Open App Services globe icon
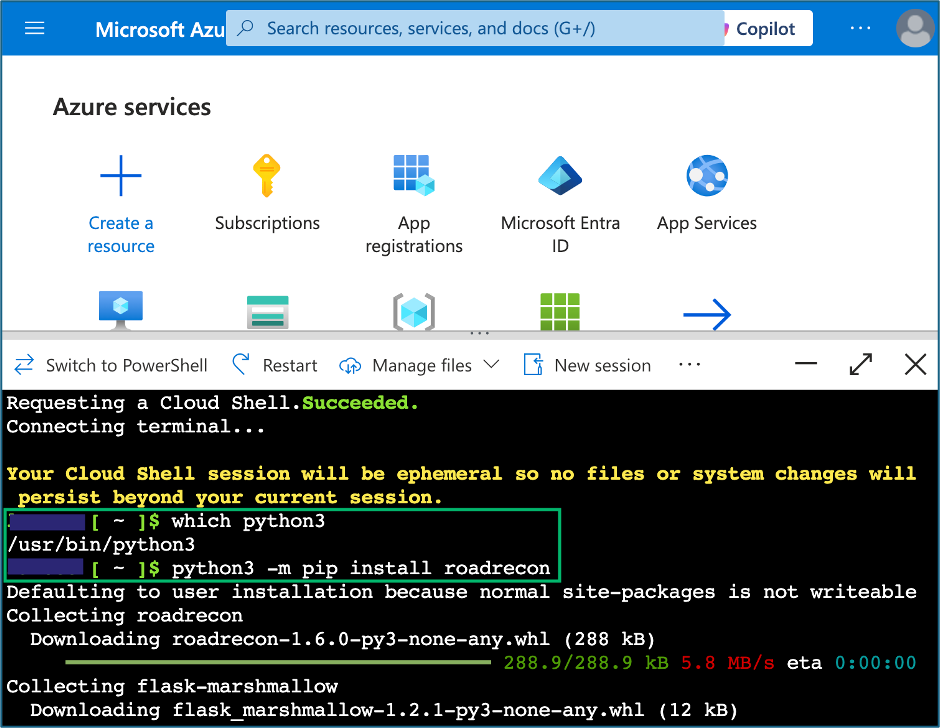 [707, 176]
